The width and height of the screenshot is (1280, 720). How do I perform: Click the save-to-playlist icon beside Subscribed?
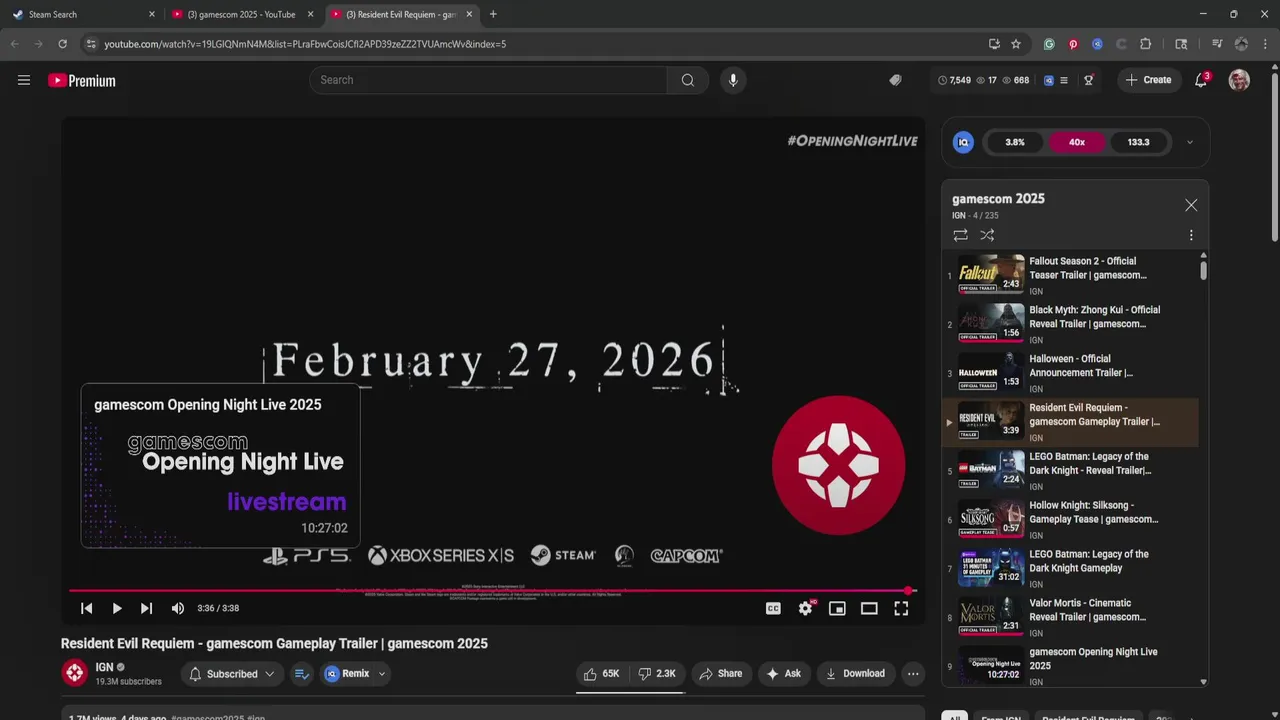tap(301, 674)
